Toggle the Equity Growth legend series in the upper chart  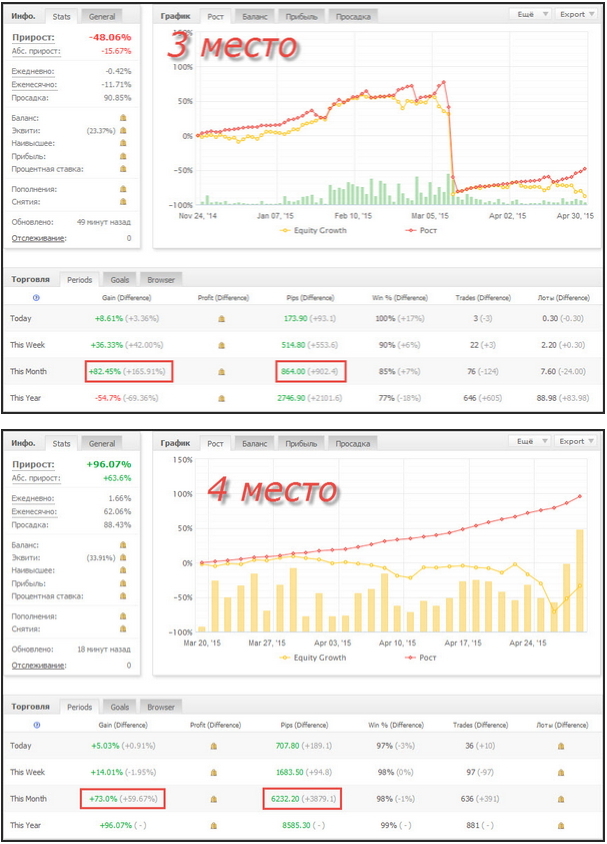[x=313, y=230]
